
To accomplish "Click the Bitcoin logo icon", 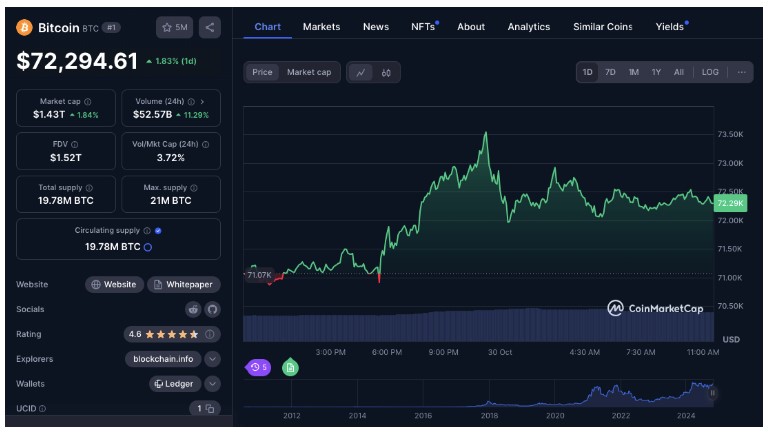I will [x=24, y=27].
